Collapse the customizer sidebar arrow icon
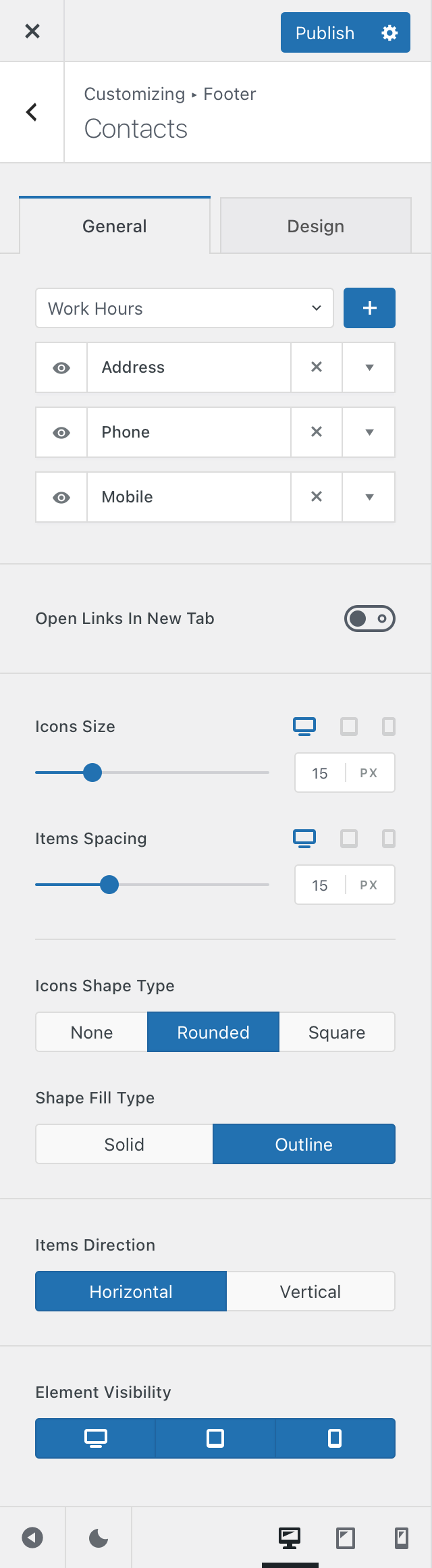The height and width of the screenshot is (1568, 432). click(x=32, y=1538)
